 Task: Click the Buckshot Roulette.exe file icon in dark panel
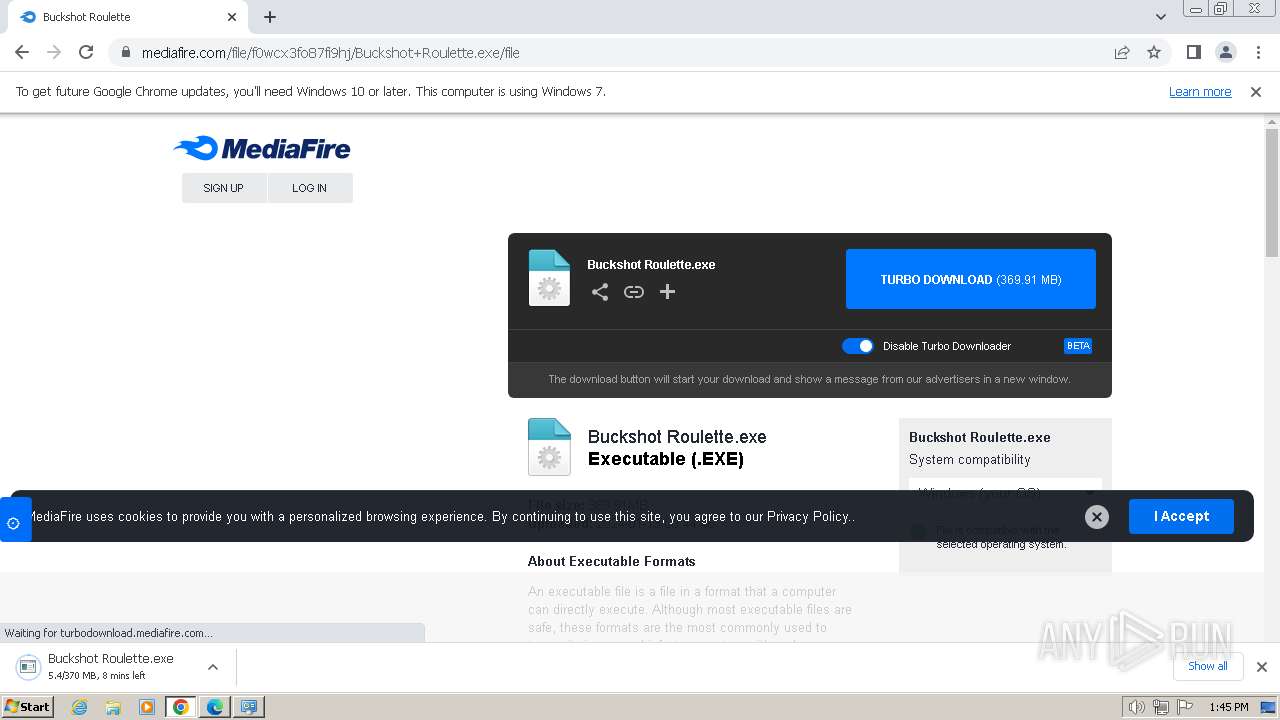pyautogui.click(x=549, y=278)
